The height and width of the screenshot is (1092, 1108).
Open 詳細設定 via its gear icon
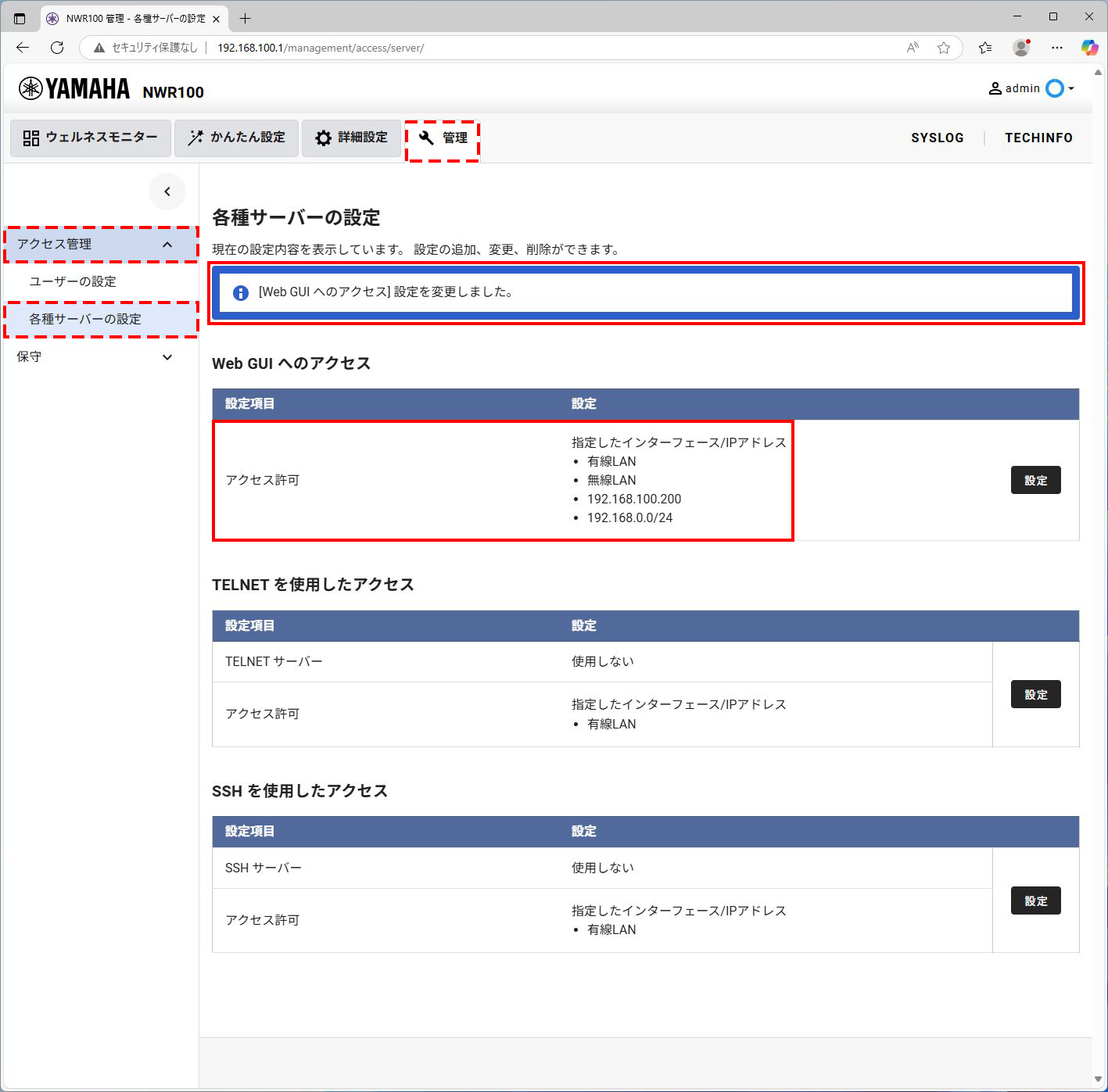[x=324, y=138]
